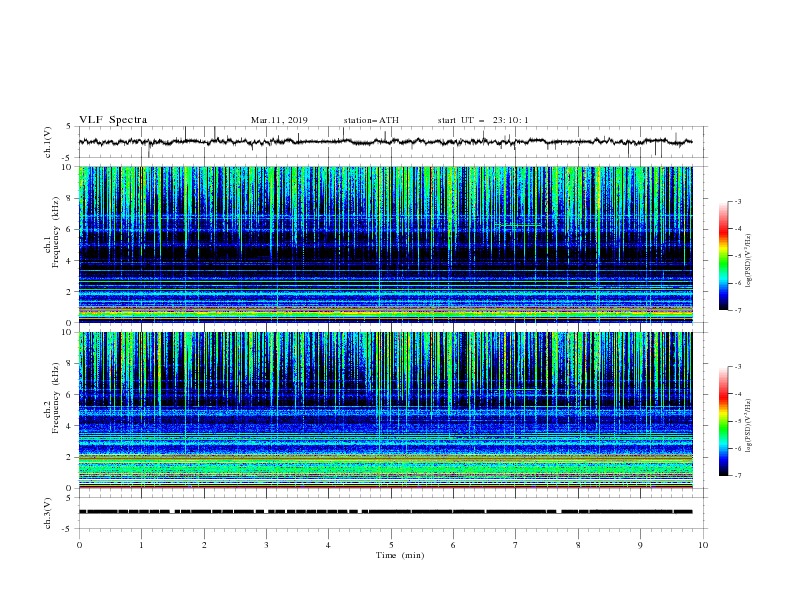Click the ch.2 spectrogram plot

click(385, 410)
